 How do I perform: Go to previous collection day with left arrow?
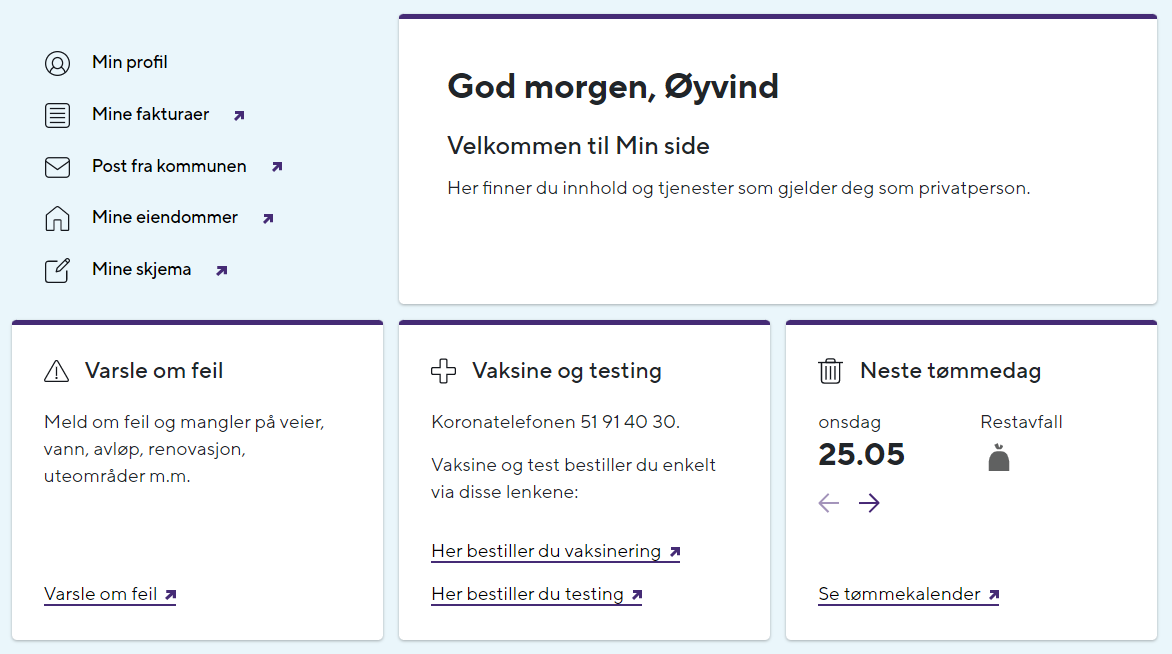tap(828, 503)
